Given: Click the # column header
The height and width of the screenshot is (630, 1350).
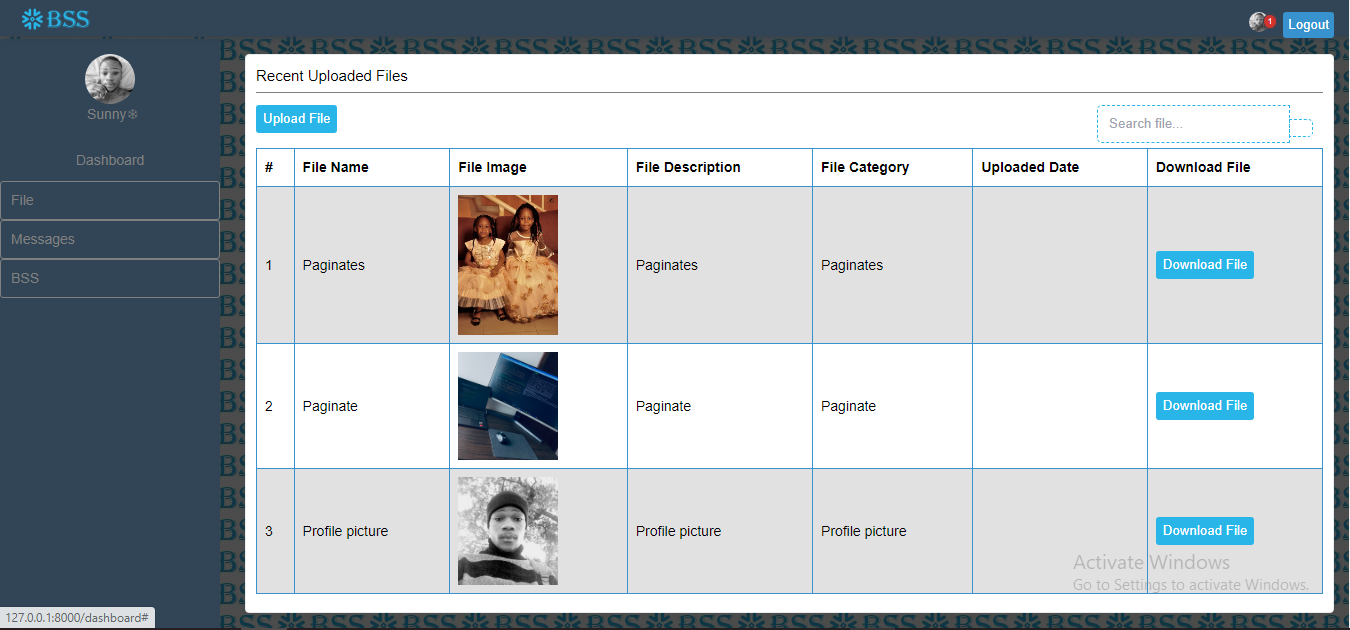Looking at the screenshot, I should coord(276,167).
